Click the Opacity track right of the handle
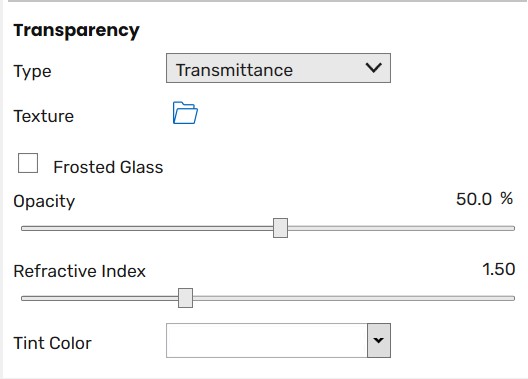 pos(401,228)
